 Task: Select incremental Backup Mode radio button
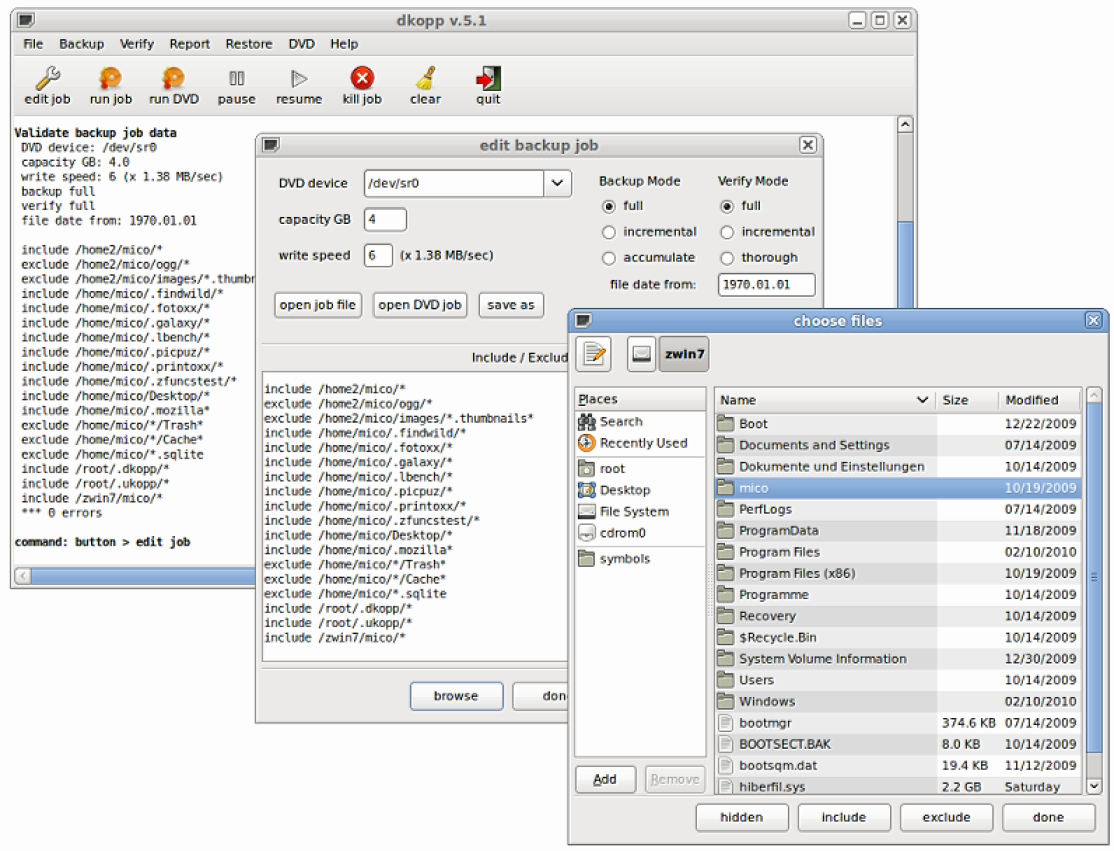(609, 232)
